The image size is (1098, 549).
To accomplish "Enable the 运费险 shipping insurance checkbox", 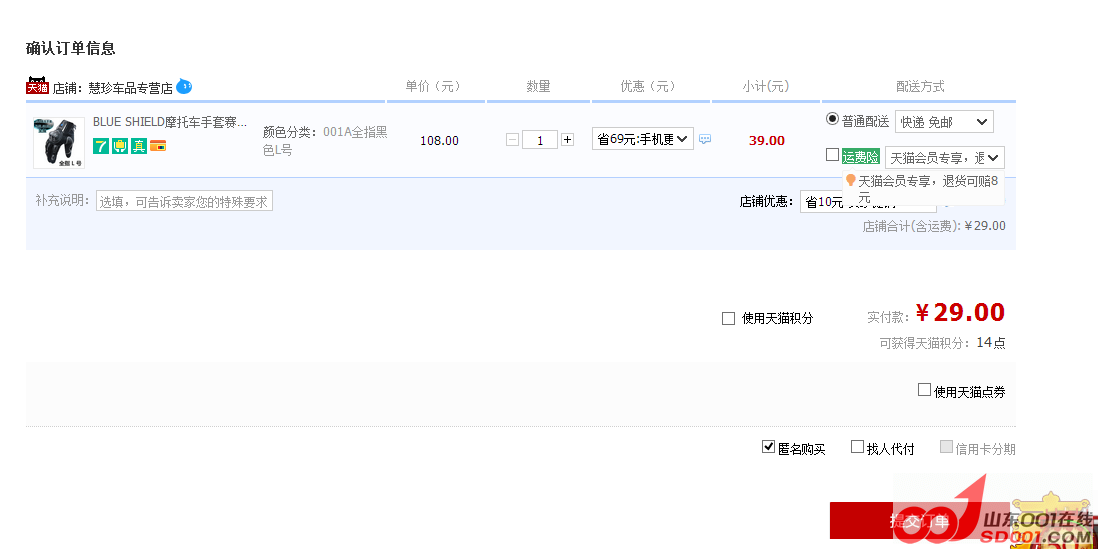I will click(832, 155).
